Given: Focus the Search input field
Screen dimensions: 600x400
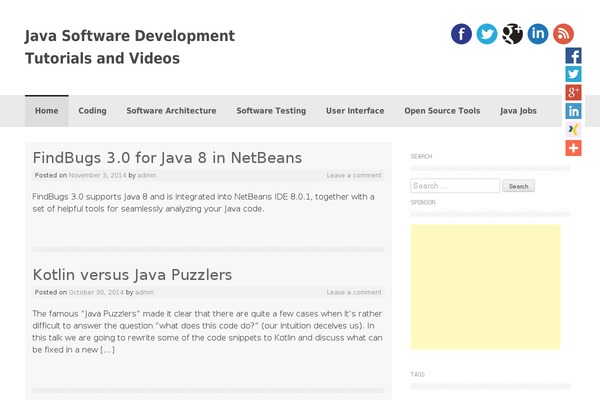Looking at the screenshot, I should coord(455,186).
